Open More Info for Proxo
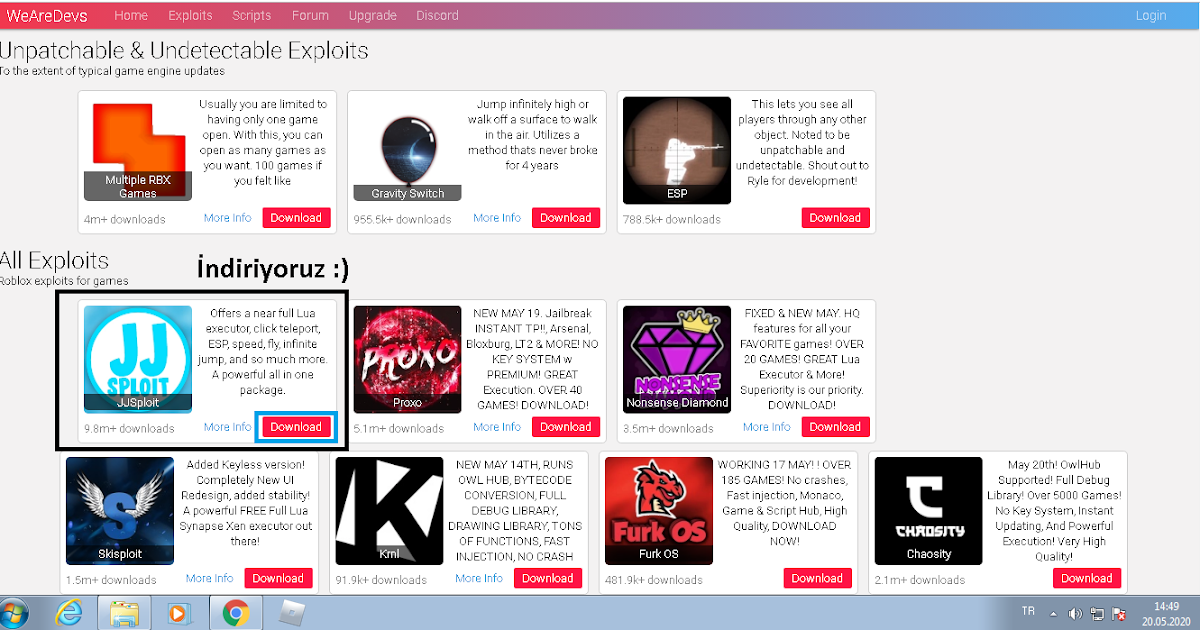1200x630 pixels. point(497,427)
